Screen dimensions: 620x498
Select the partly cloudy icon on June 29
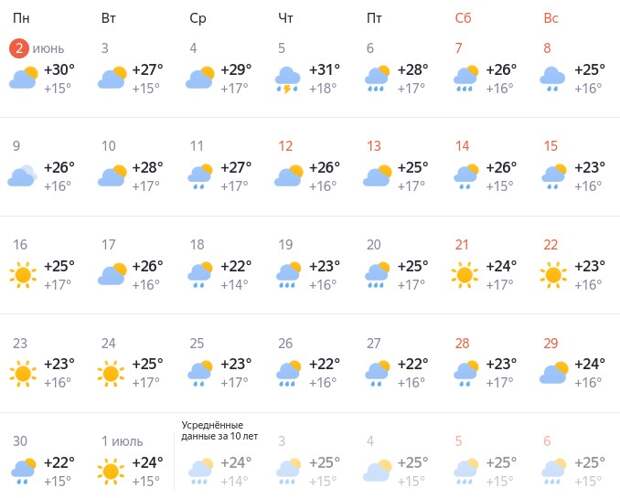click(555, 372)
